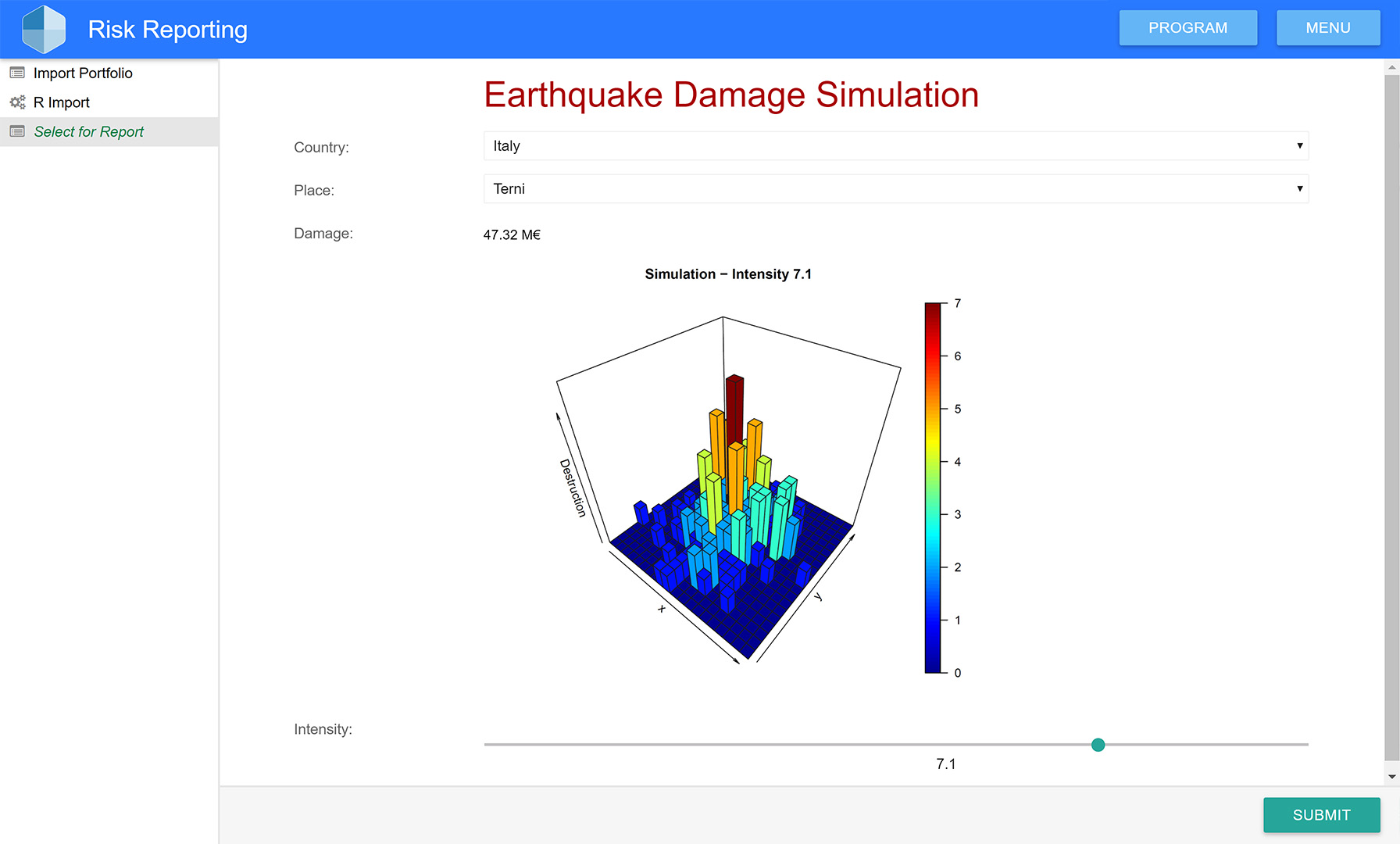Click the Select for Report list icon
The width and height of the screenshot is (1400, 844).
coord(17,131)
